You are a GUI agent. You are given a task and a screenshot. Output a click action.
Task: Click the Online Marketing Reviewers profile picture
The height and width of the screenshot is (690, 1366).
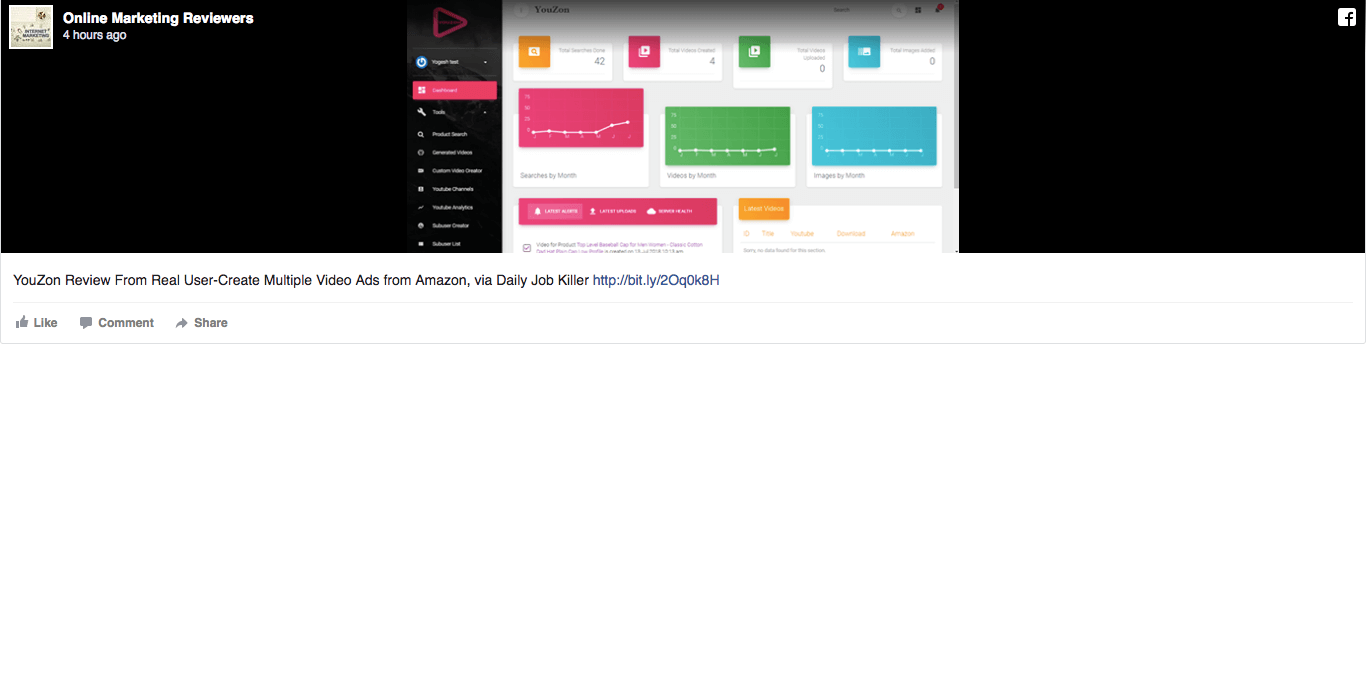pyautogui.click(x=31, y=27)
